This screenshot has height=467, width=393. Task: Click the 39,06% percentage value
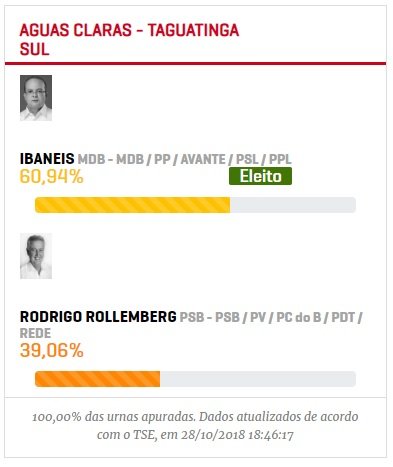pyautogui.click(x=51, y=350)
